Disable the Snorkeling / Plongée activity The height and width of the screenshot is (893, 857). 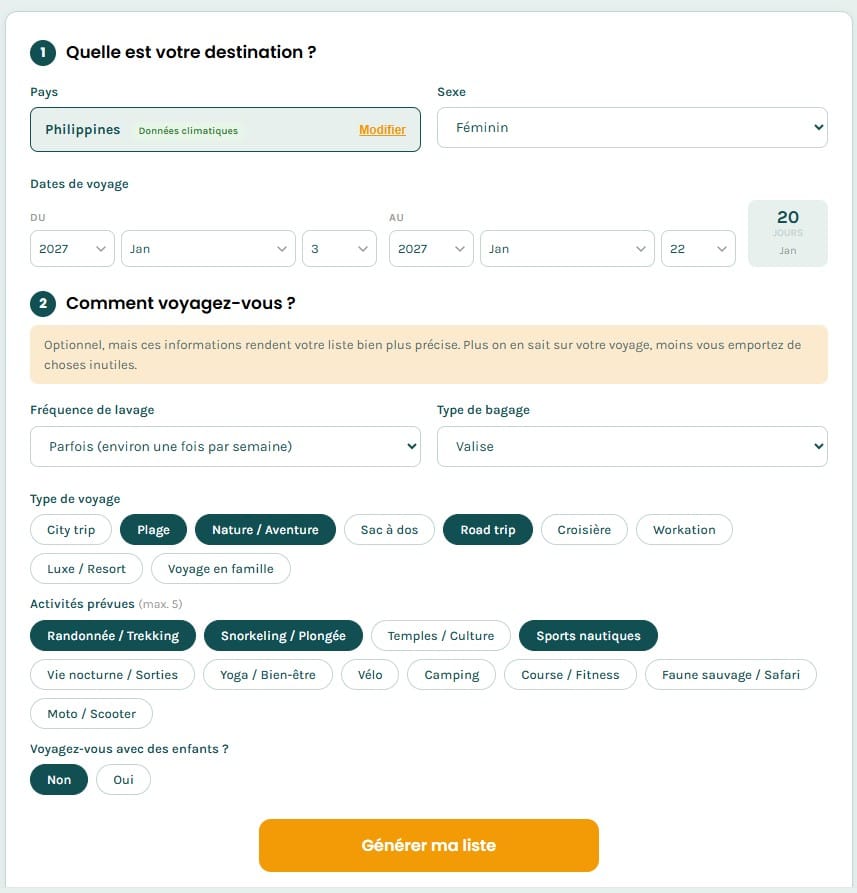click(285, 635)
